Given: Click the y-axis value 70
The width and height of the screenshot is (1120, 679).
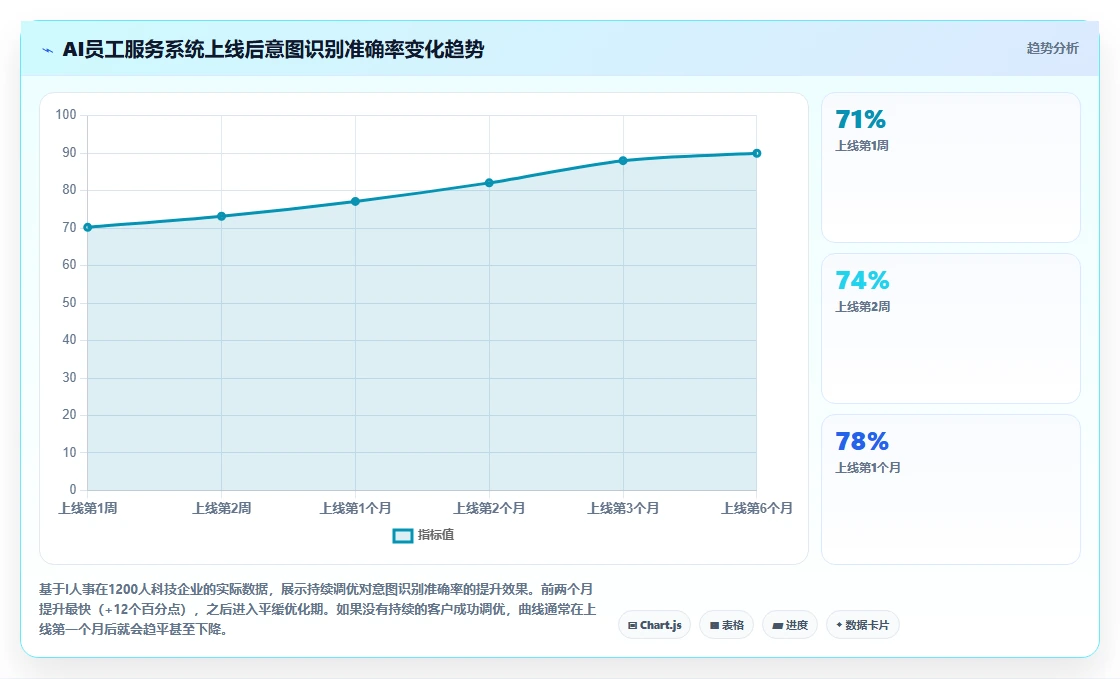Looking at the screenshot, I should tap(69, 228).
